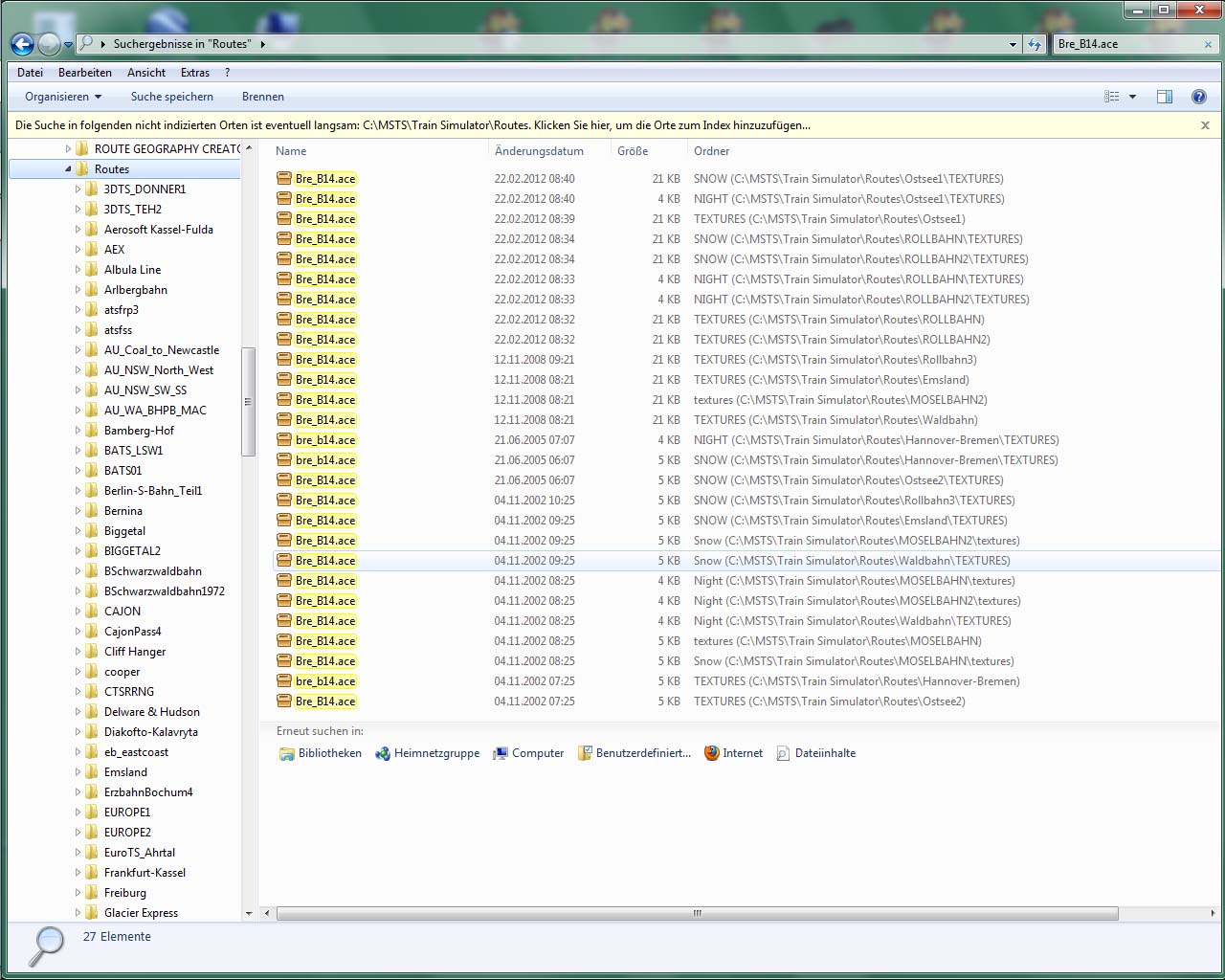
Task: Dismiss the yellow index information bar
Action: 1205,125
